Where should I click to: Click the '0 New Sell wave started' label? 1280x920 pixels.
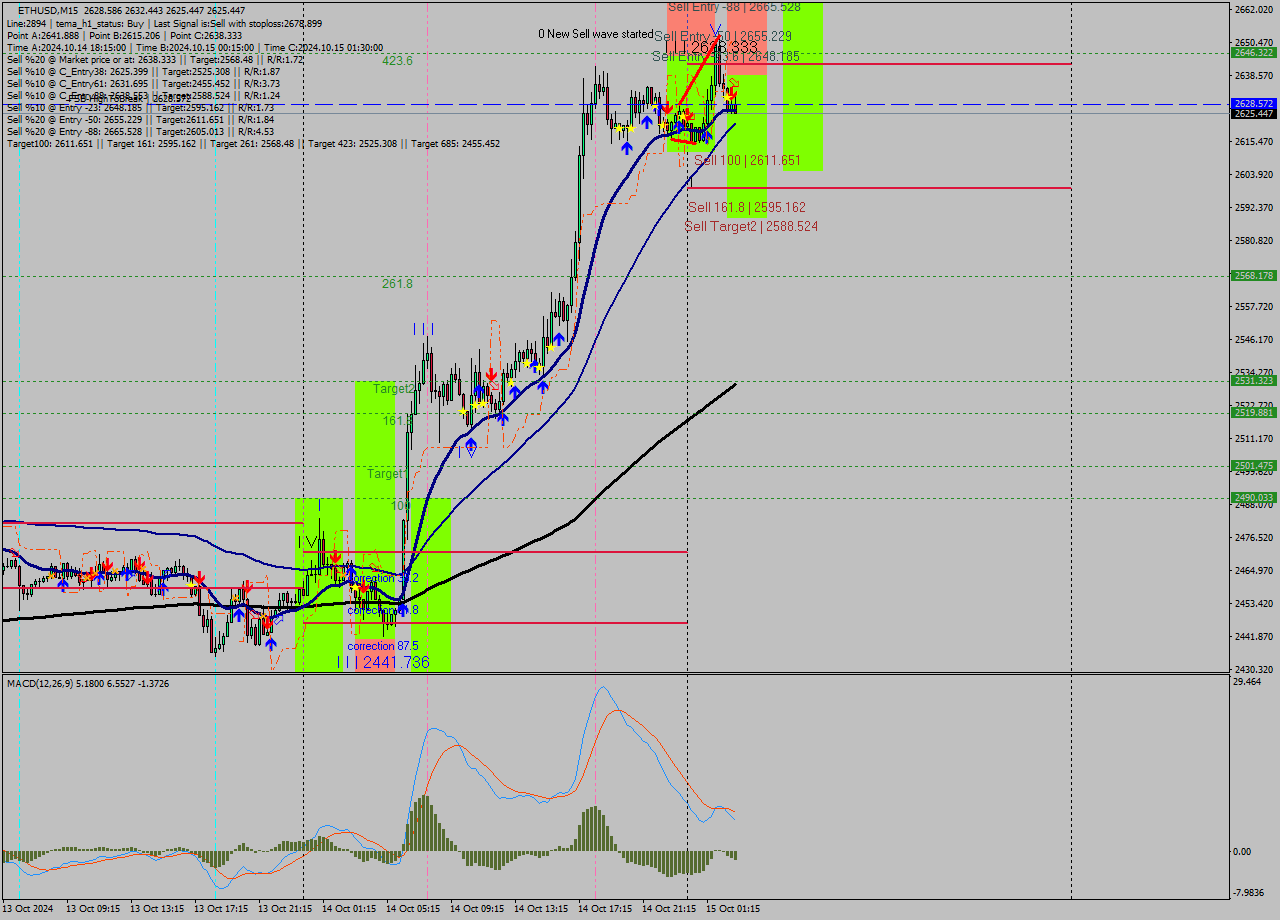(x=595, y=34)
